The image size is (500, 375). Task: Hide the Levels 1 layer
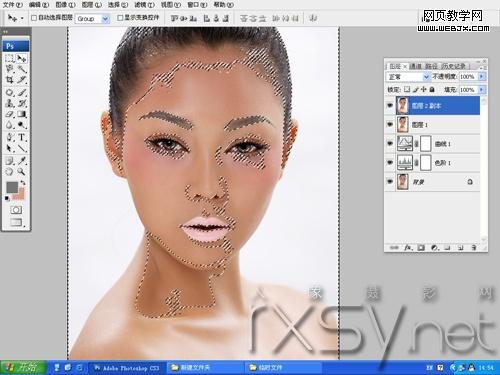click(390, 163)
